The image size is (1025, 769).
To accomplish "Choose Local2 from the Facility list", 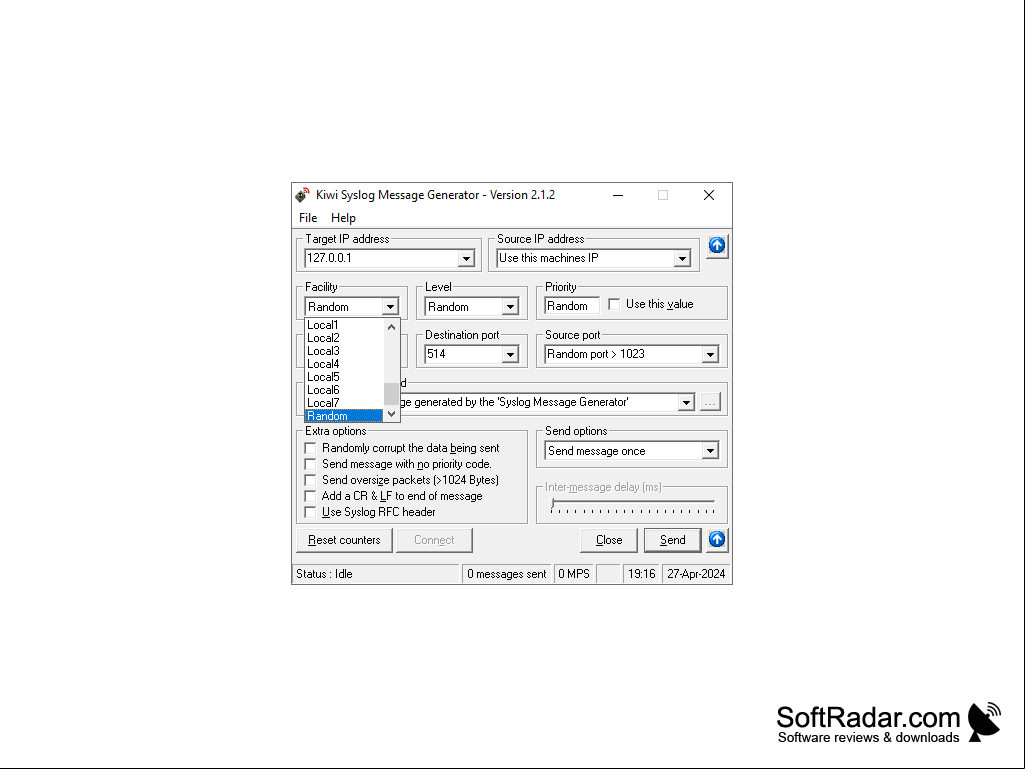I will click(x=344, y=338).
